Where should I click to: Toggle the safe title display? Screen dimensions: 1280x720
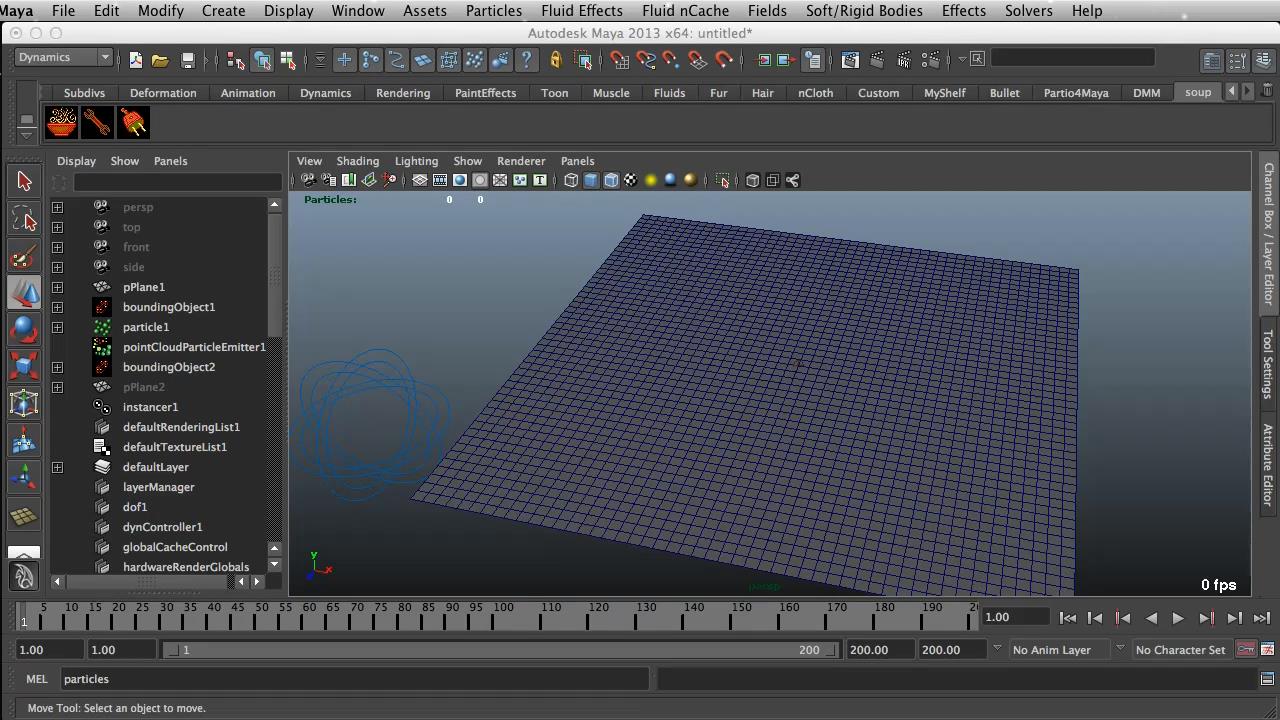tap(540, 180)
